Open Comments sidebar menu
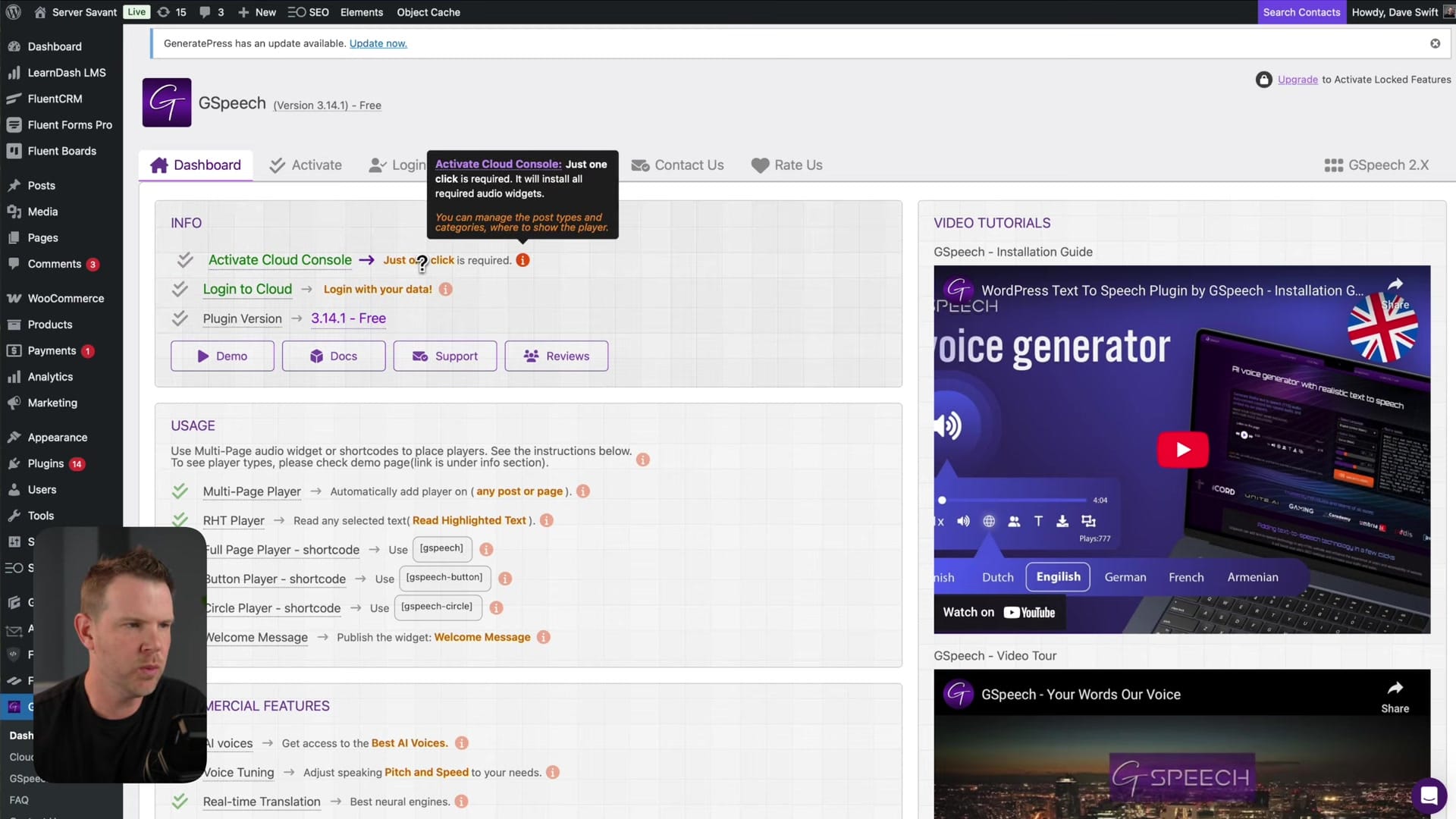Screen dimensions: 1456x819 (55, 264)
